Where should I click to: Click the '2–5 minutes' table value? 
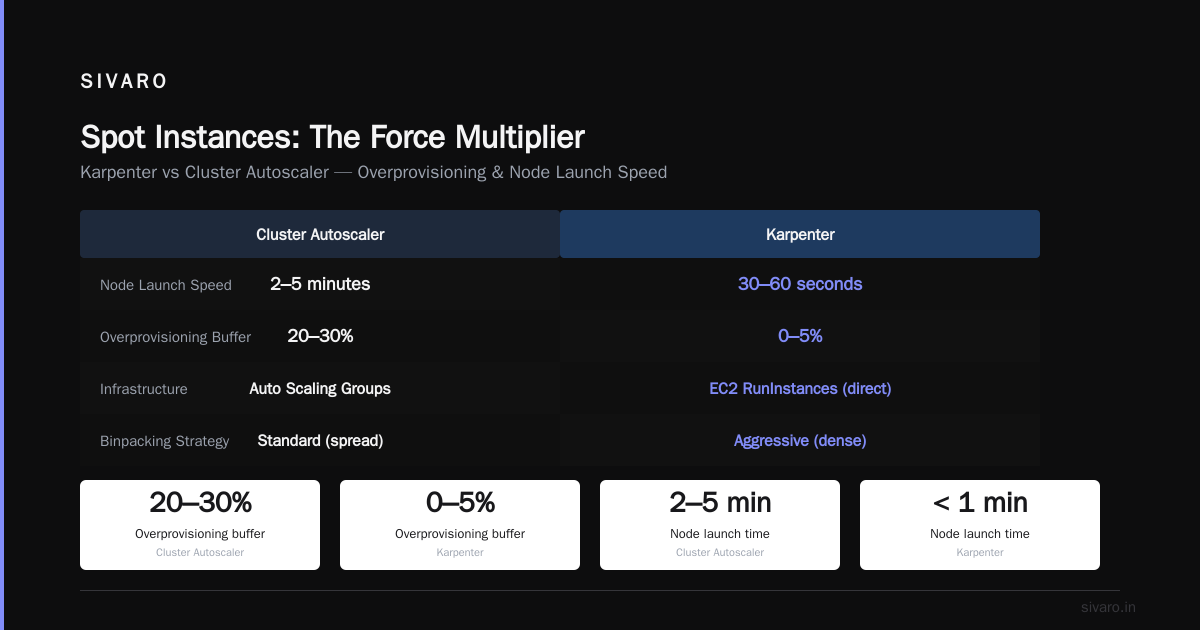click(x=320, y=284)
